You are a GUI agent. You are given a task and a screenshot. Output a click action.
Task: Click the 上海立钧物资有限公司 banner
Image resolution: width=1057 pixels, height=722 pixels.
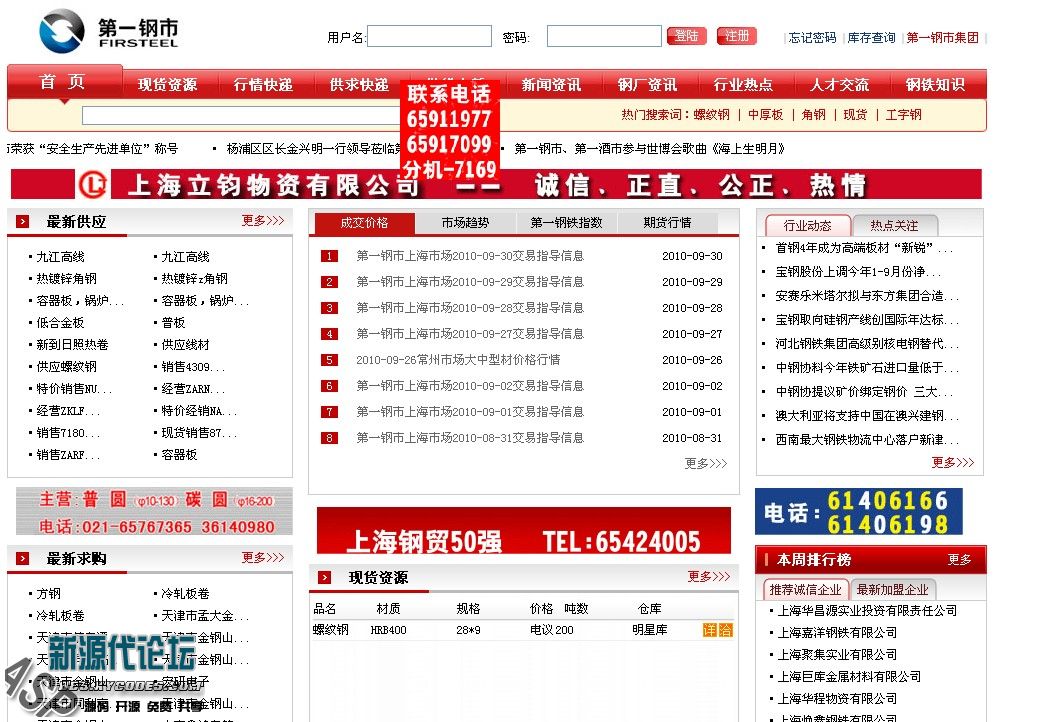tap(496, 184)
